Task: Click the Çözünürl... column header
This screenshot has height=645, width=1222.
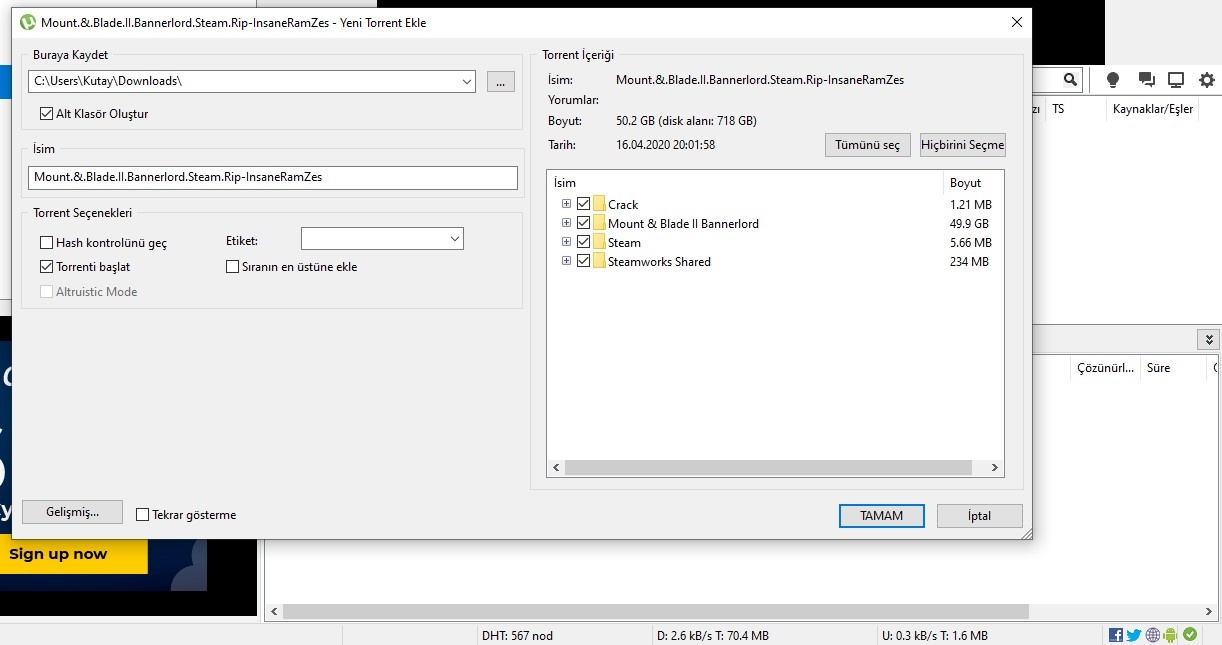Action: point(1104,368)
